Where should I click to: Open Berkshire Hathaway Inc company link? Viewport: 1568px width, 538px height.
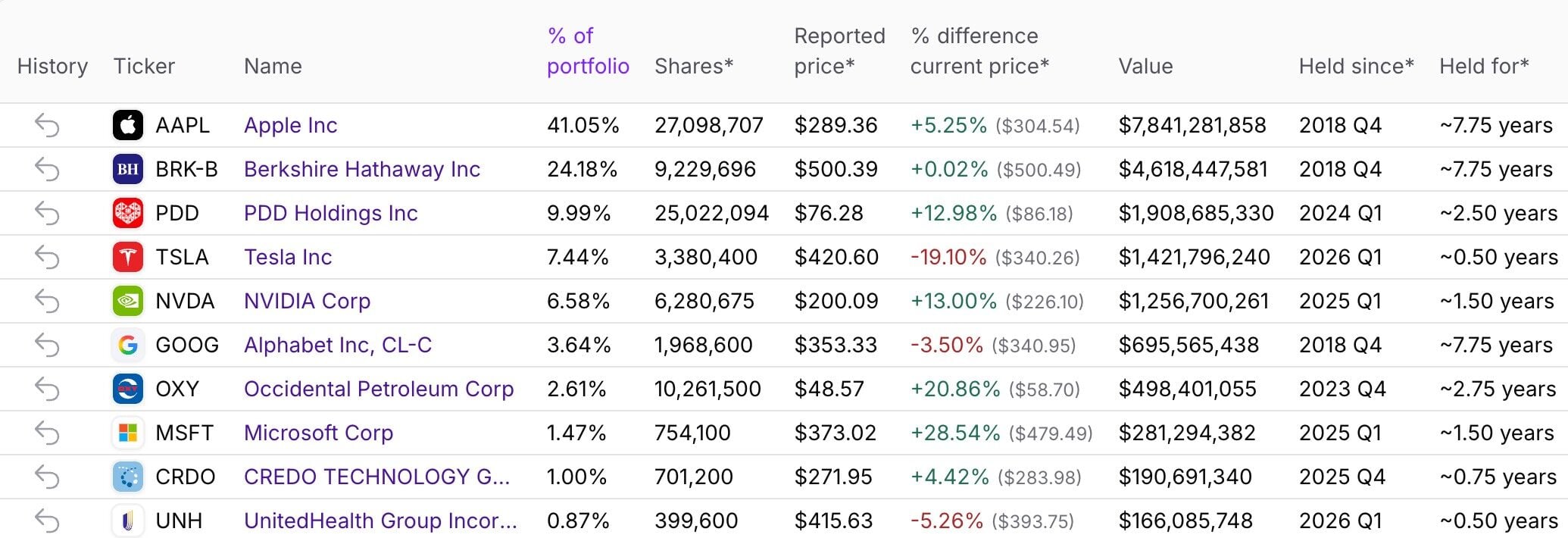coord(362,169)
